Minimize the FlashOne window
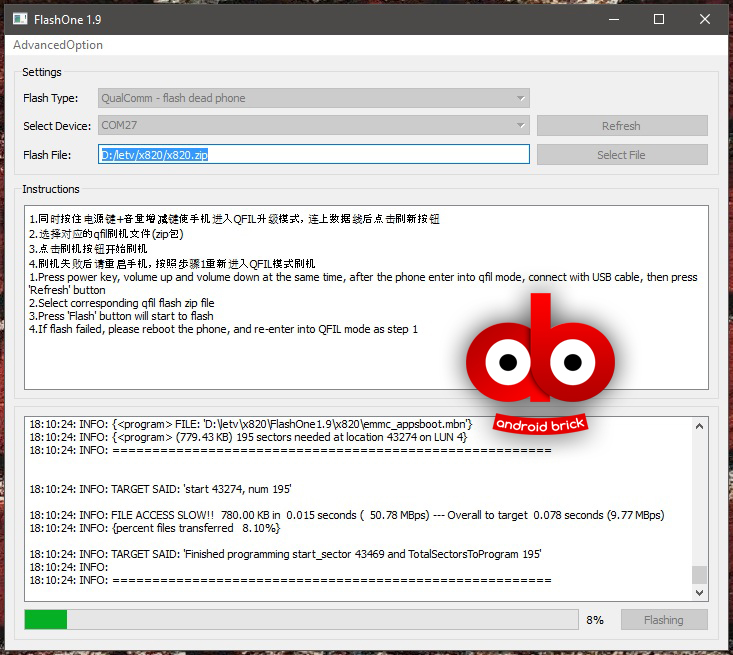The width and height of the screenshot is (733, 655). (613, 19)
